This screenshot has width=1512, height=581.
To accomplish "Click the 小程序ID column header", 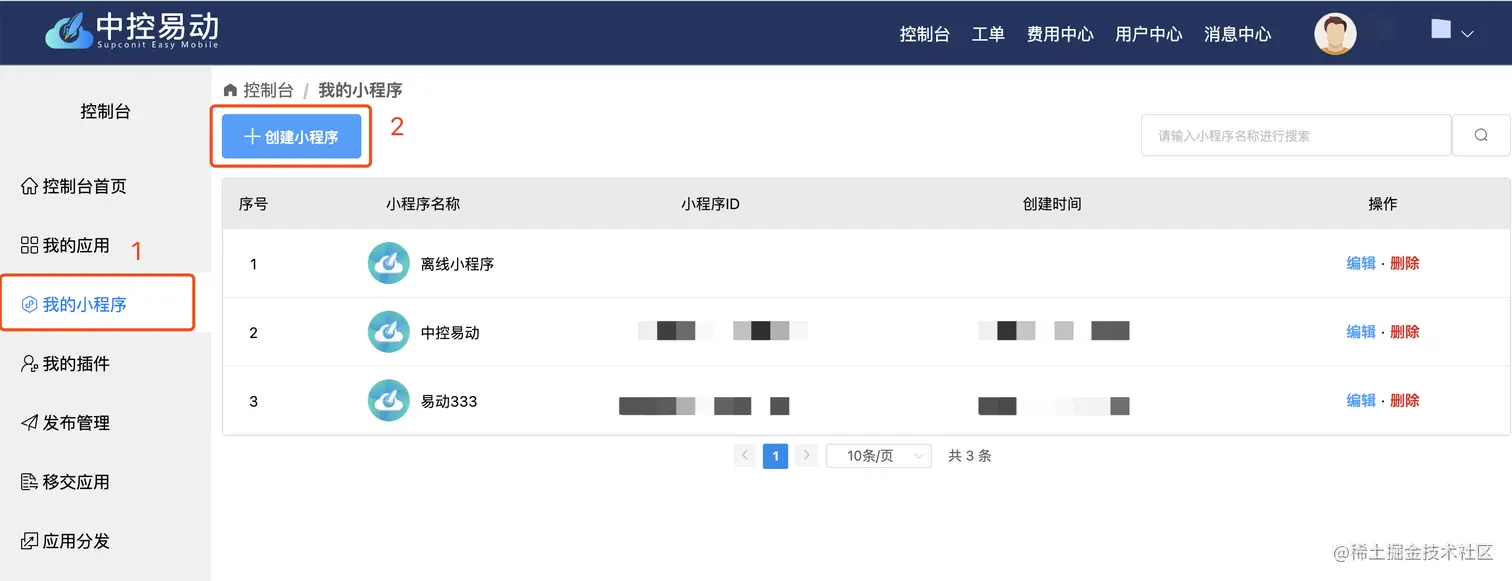I will click(x=710, y=204).
